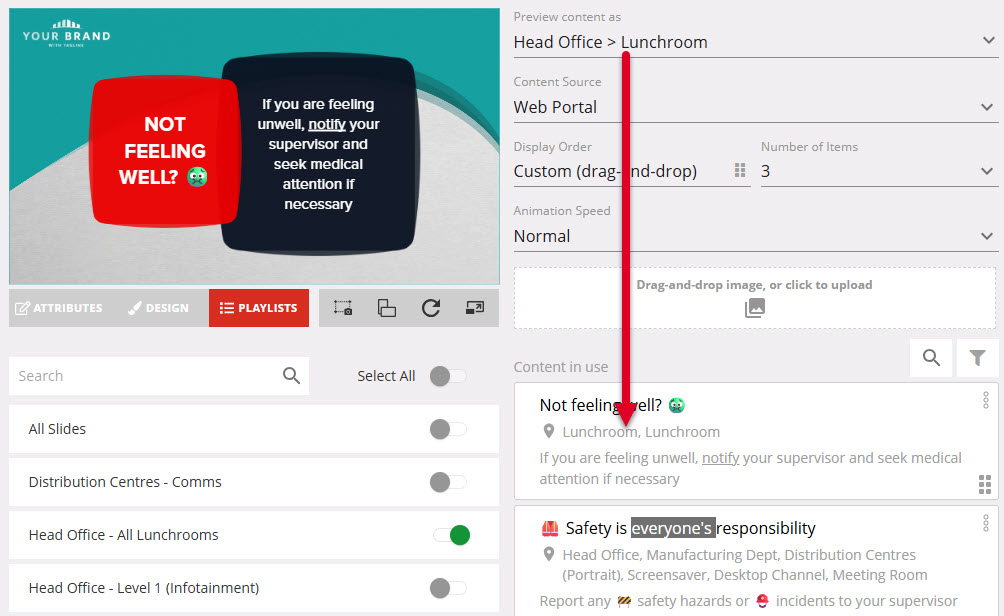Viewport: 1004px width, 616px height.
Task: Click the content search magnifier button
Action: pos(931,358)
